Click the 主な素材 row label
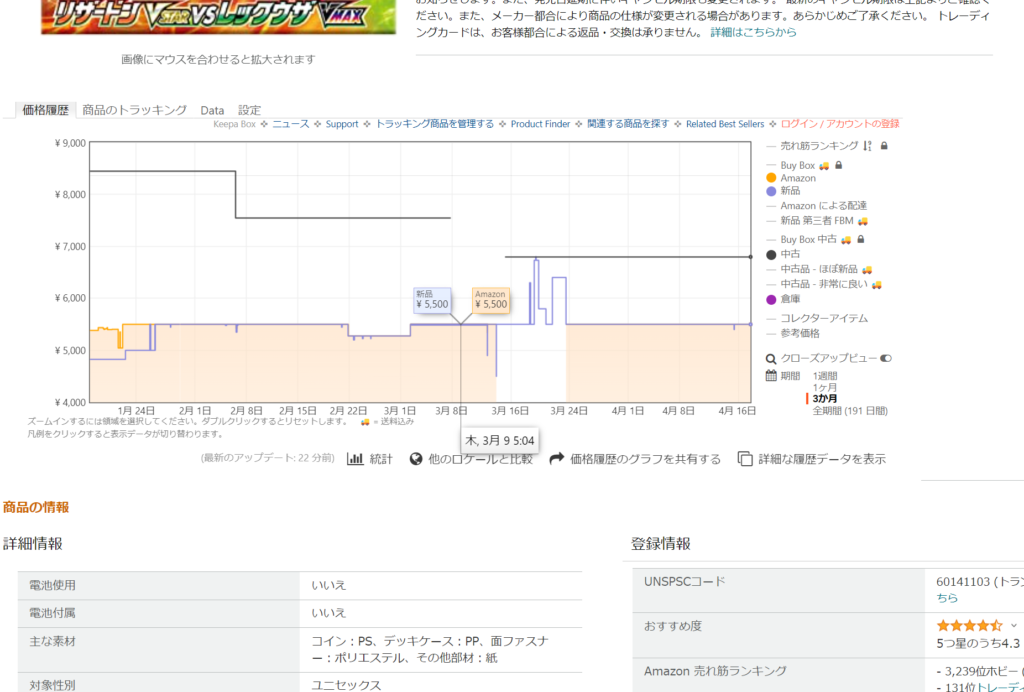1024x692 pixels. tap(52, 642)
